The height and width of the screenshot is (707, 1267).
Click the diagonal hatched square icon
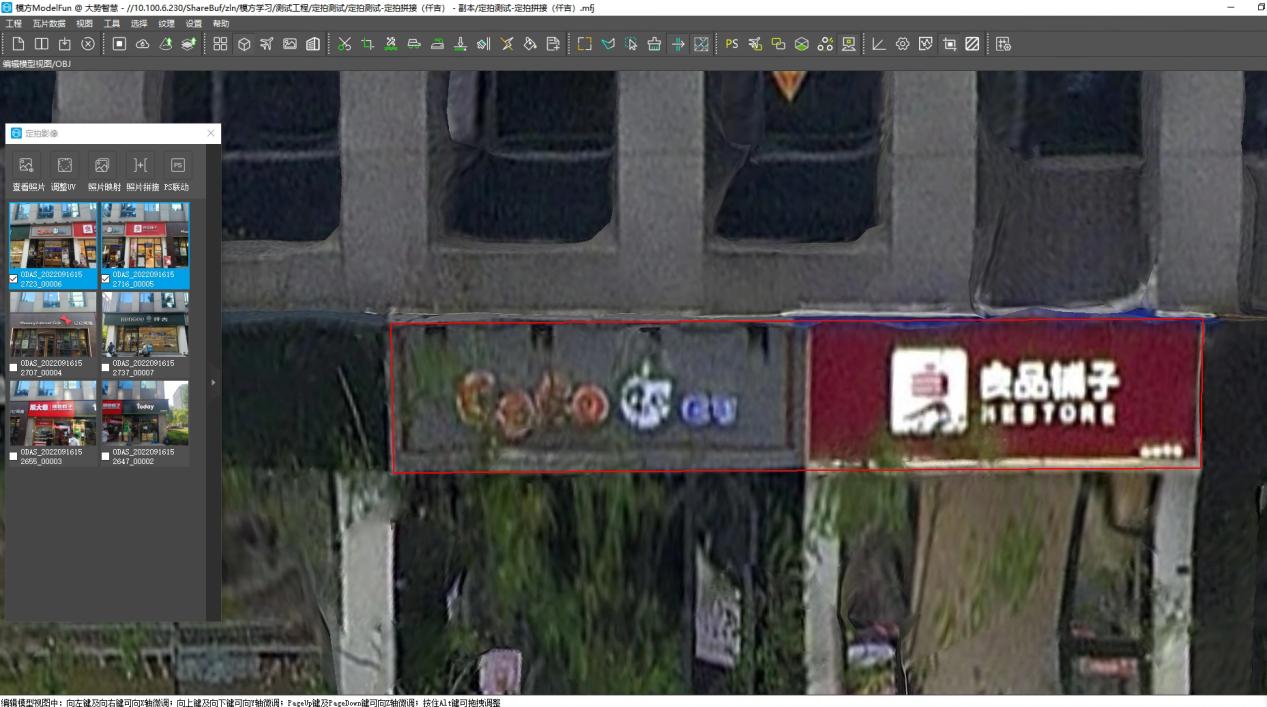click(972, 44)
